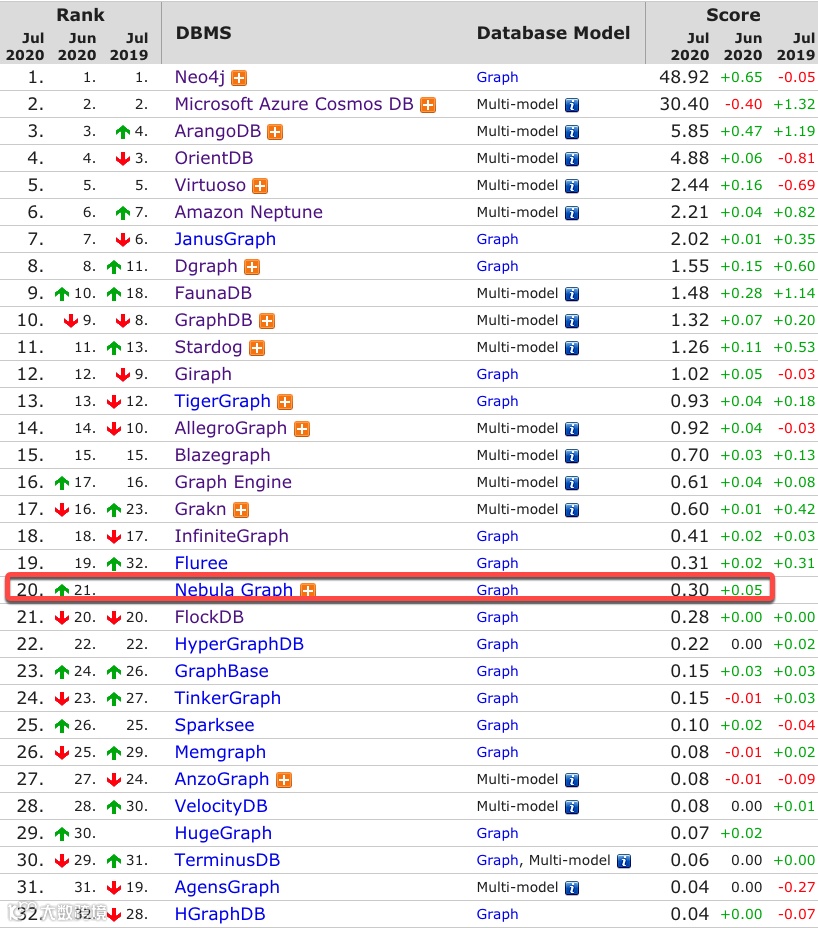
Task: Click the Database Model column header
Action: point(553,33)
